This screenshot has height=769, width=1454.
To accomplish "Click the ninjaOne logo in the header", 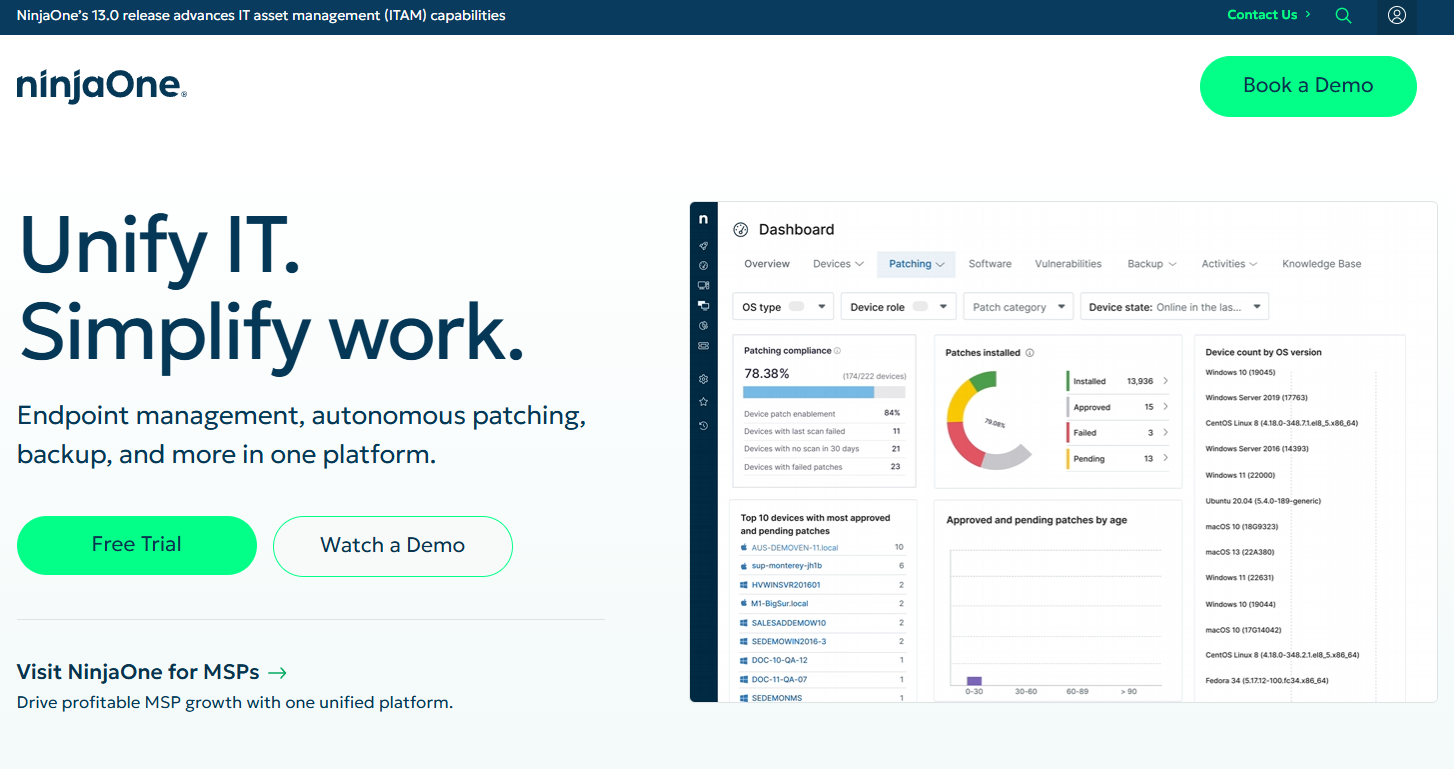I will tap(102, 86).
